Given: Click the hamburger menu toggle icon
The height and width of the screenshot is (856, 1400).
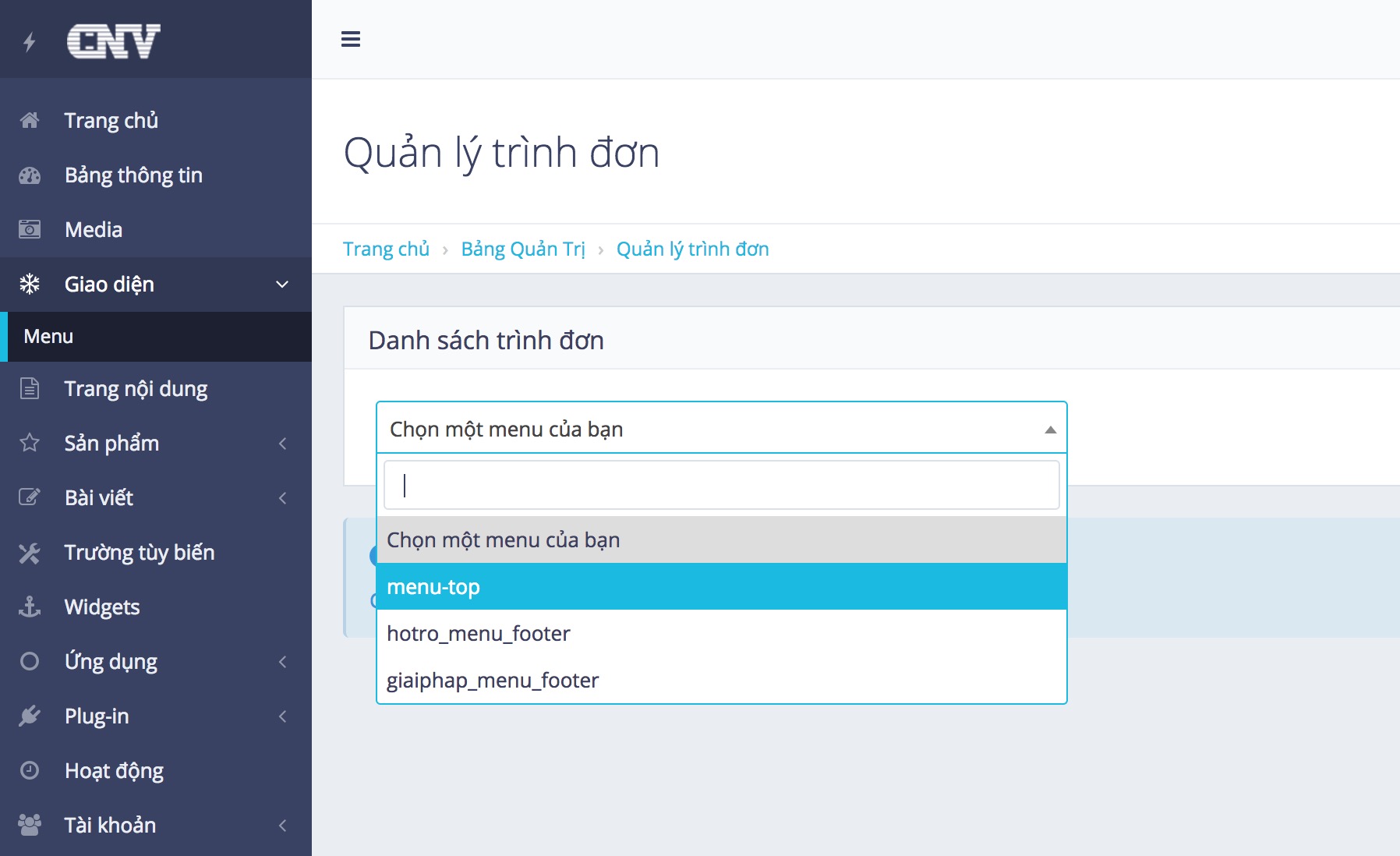Looking at the screenshot, I should coord(351,39).
